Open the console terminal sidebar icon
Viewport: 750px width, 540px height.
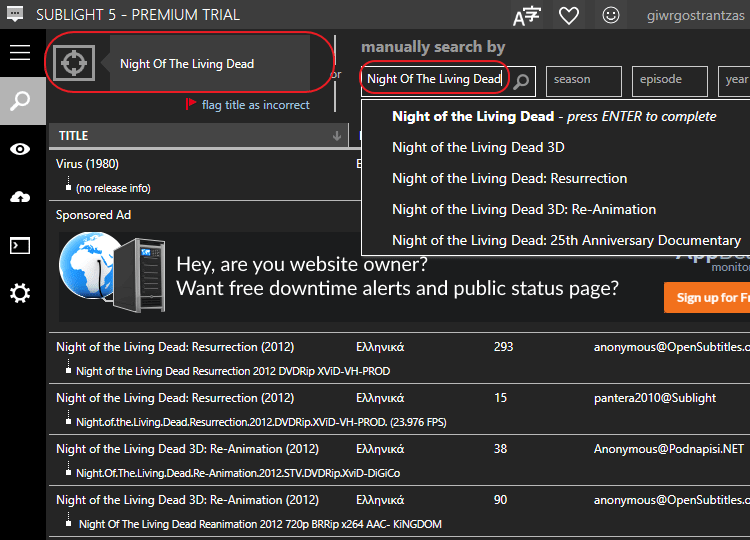[x=20, y=245]
